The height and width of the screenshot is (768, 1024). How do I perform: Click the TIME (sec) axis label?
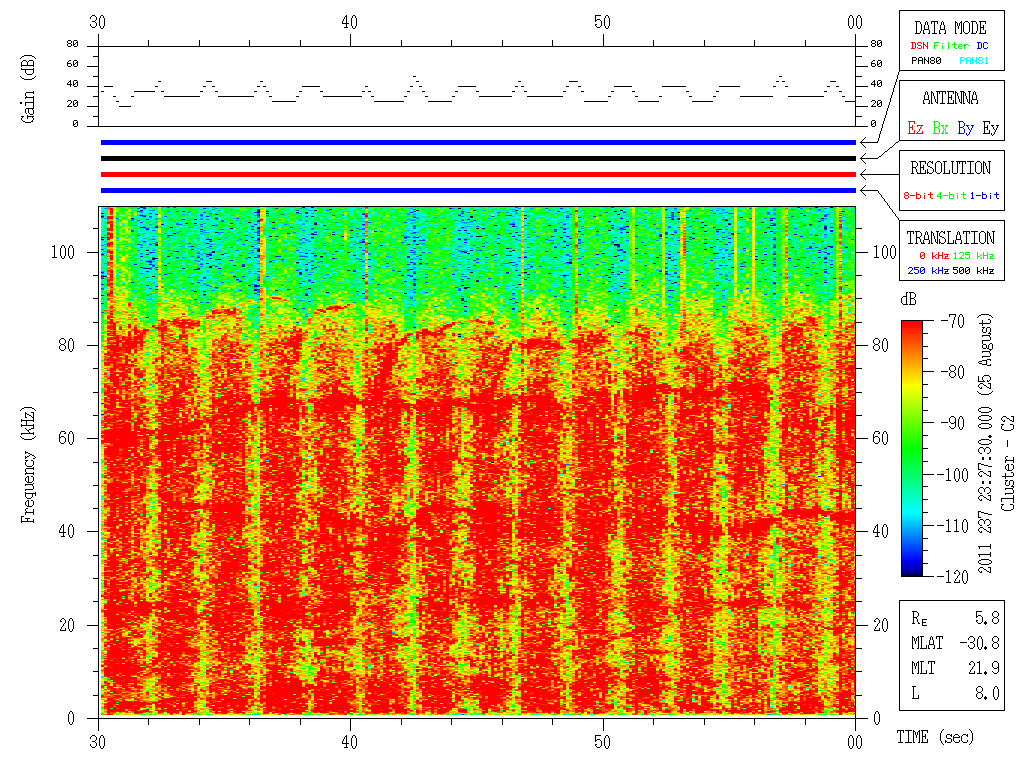click(x=934, y=738)
